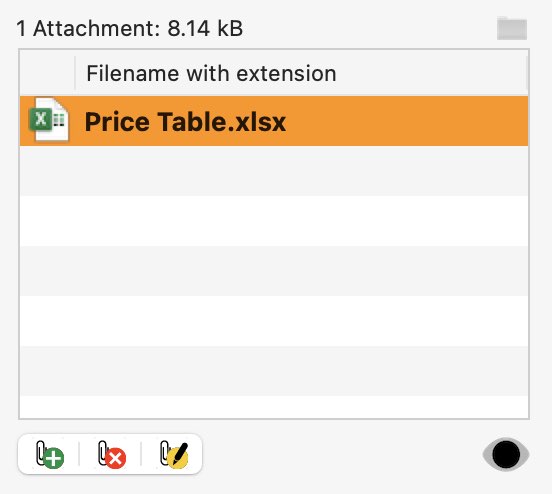Click separator between remove and edit attachment icons
This screenshot has width=552, height=494.
click(141, 454)
